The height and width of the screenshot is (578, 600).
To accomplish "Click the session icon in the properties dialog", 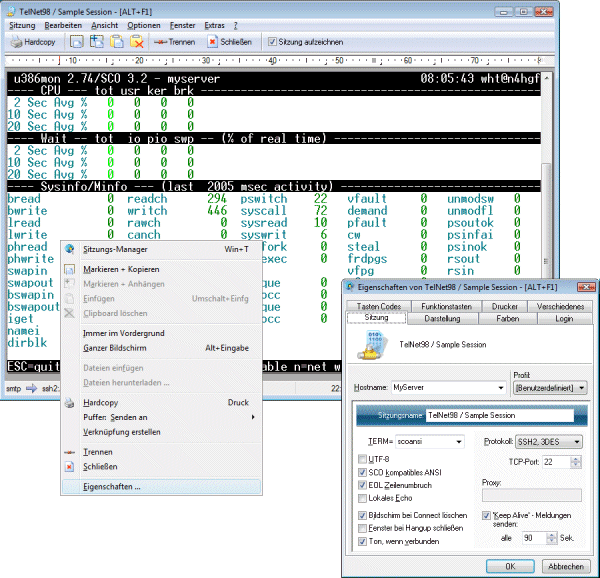I will [372, 345].
